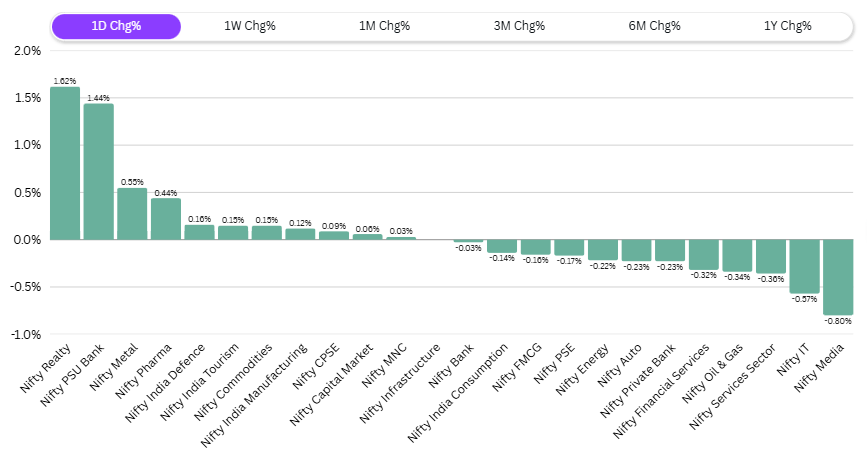Click the Nifty Realty bar
Screen dimensions: 867x457
tap(65, 163)
